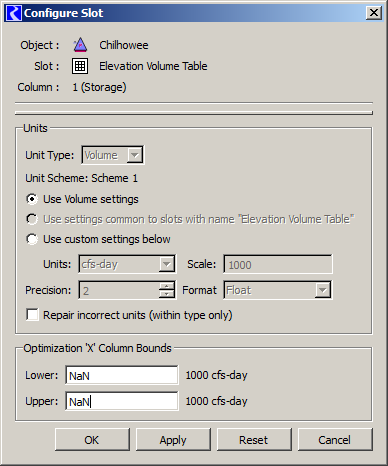
Task: Click the Optimization 'X' Column Bounds group title
Action: (97, 348)
